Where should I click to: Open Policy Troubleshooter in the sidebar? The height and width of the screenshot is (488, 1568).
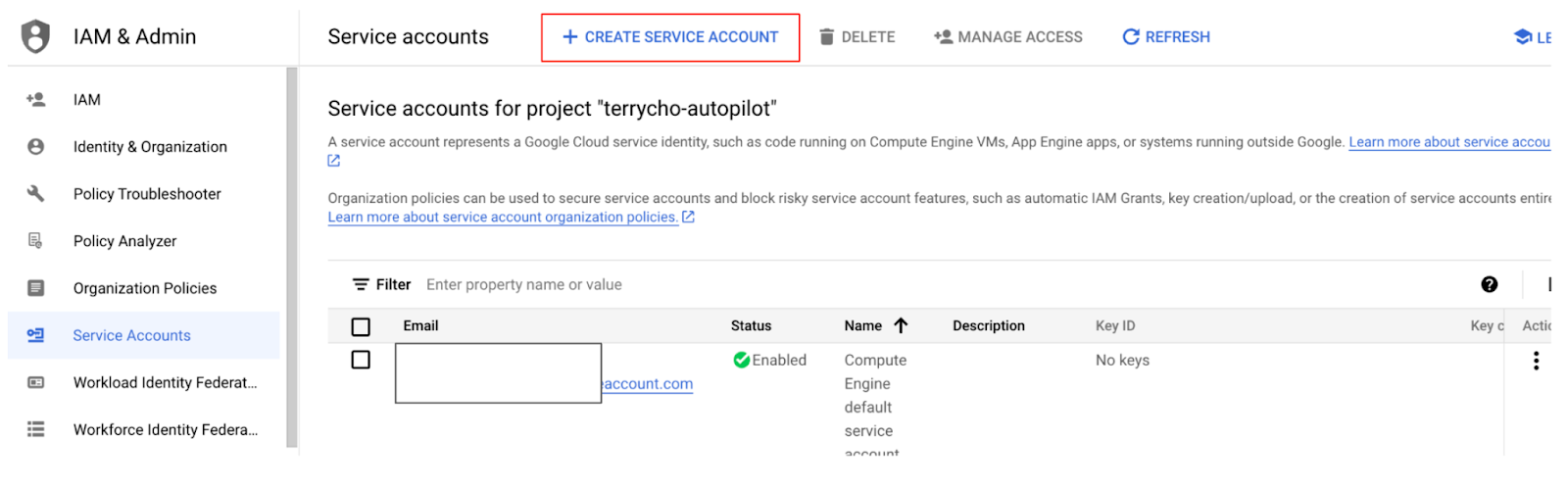[x=144, y=194]
